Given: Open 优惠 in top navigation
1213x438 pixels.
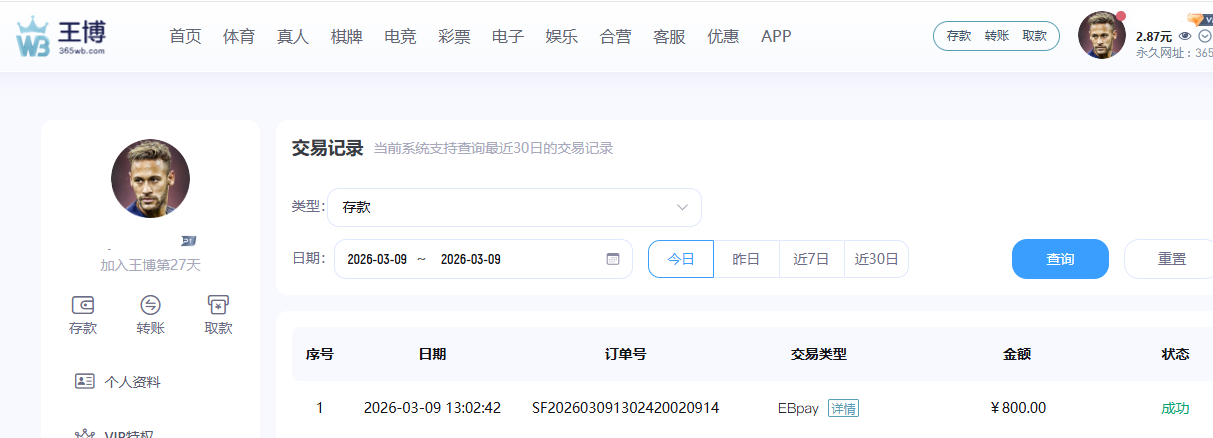Looking at the screenshot, I should pos(723,37).
